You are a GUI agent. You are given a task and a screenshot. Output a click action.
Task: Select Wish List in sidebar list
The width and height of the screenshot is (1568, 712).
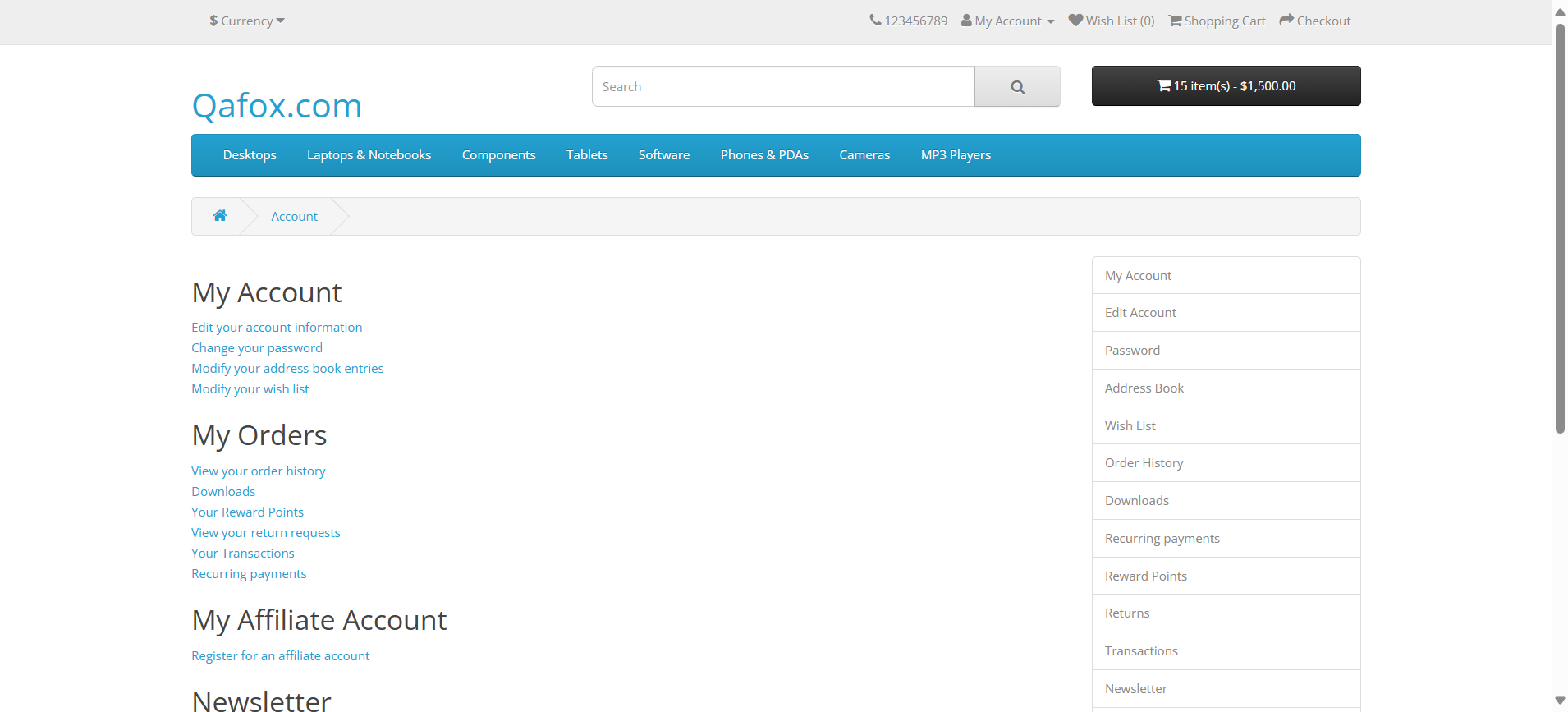click(x=1226, y=426)
